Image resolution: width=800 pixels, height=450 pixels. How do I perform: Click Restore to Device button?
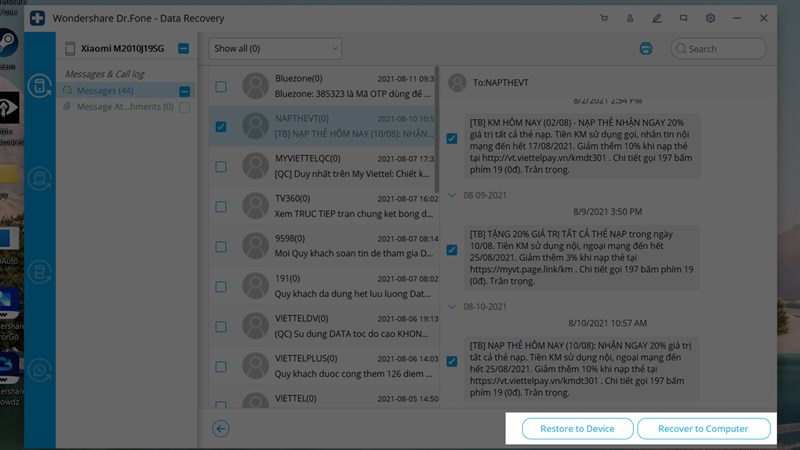tap(577, 429)
